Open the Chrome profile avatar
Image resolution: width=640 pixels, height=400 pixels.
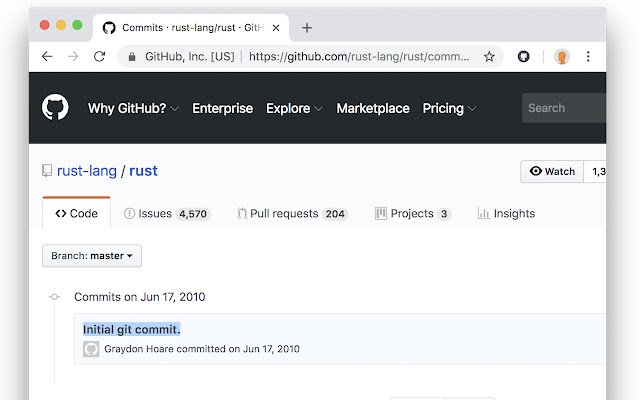[x=562, y=56]
